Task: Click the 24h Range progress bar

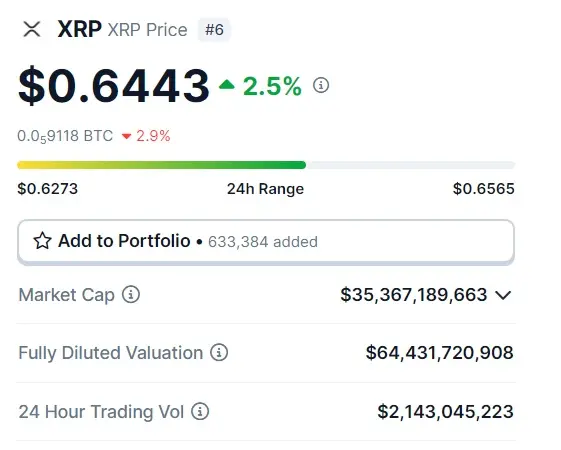Action: tap(266, 165)
